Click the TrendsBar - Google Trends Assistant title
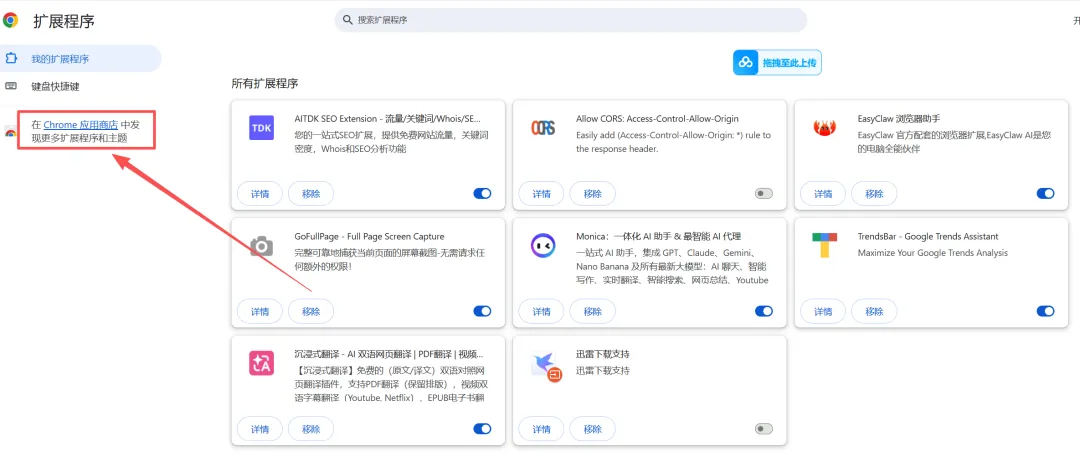Viewport: 1080px width, 468px height. coord(928,236)
